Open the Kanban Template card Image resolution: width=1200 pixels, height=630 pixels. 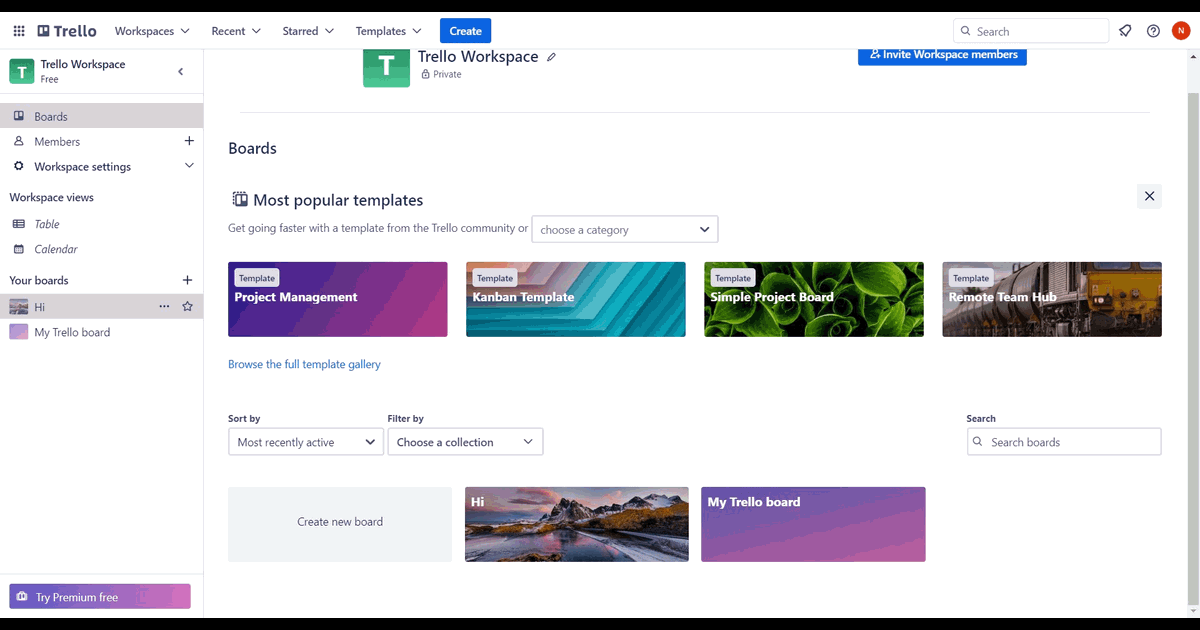576,299
